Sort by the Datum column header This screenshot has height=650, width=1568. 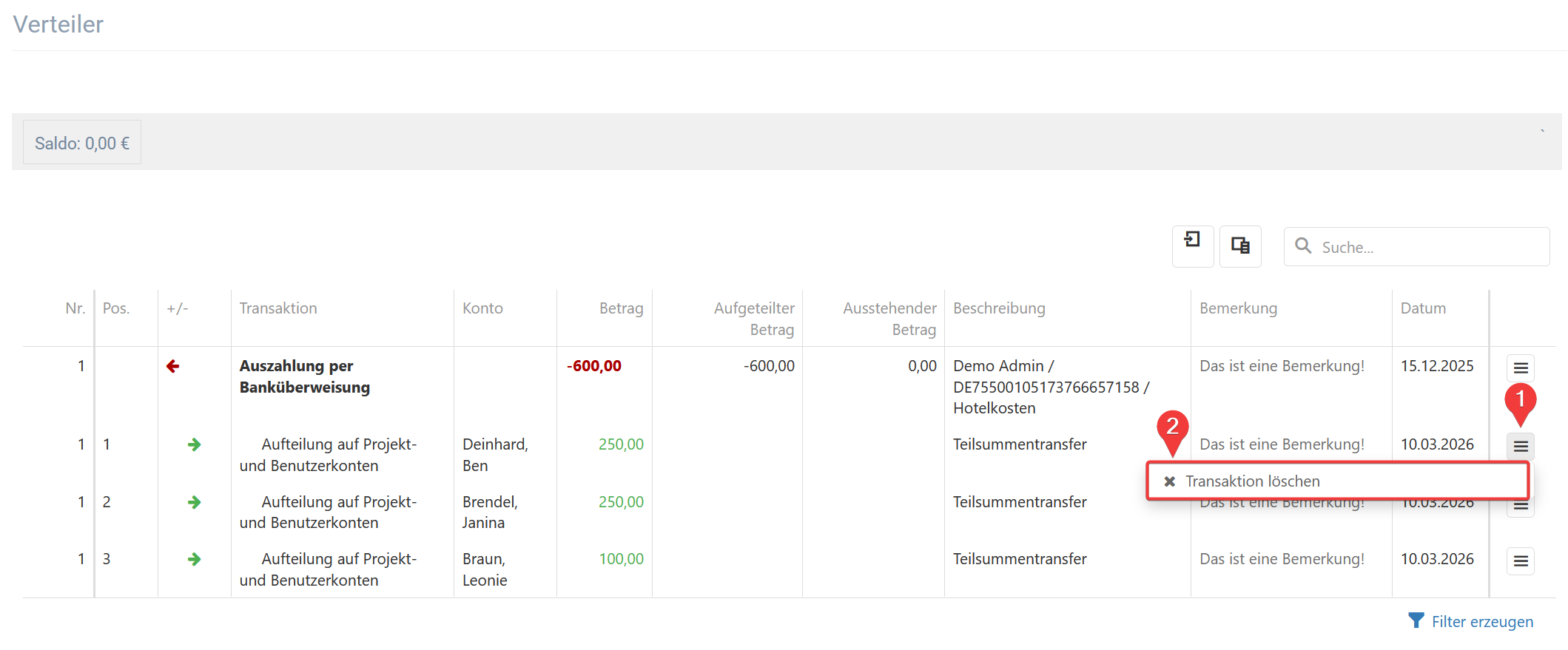[1423, 308]
